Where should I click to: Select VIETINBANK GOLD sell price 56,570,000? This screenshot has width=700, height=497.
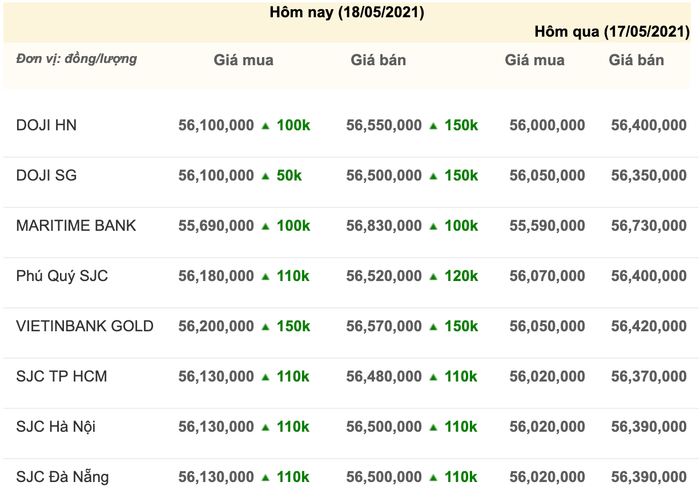[384, 326]
